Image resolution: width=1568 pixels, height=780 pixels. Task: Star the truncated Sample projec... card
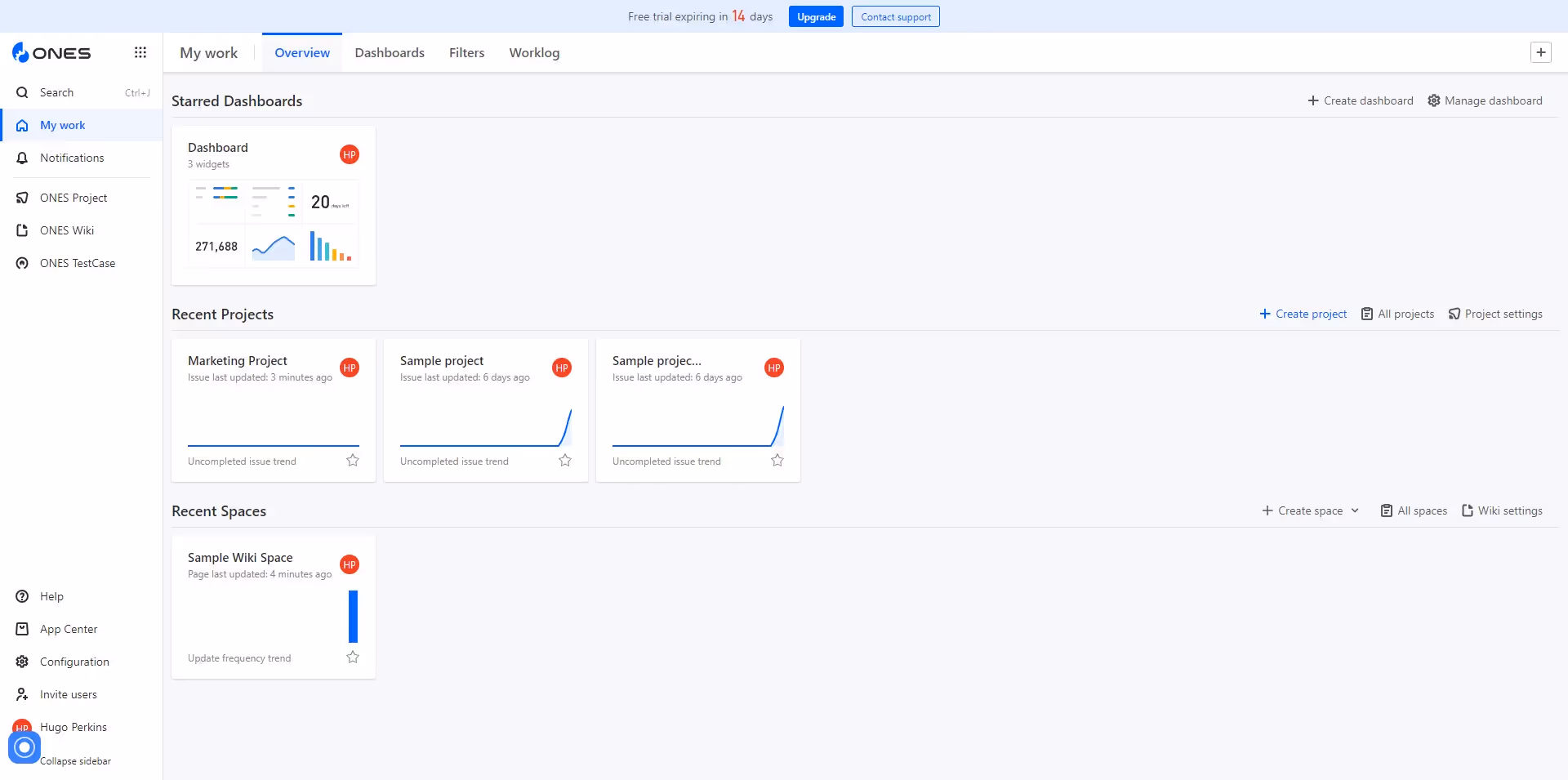(777, 460)
